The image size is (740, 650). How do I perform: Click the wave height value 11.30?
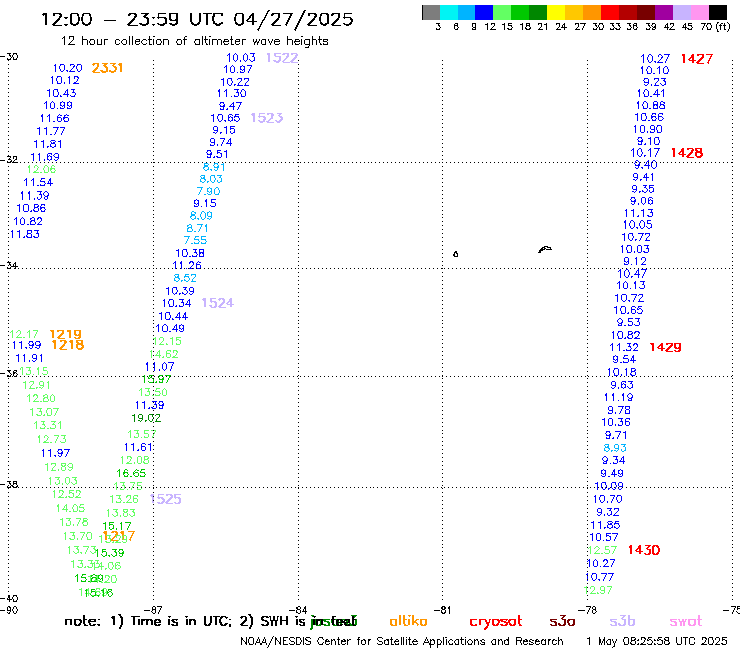pyautogui.click(x=232, y=93)
